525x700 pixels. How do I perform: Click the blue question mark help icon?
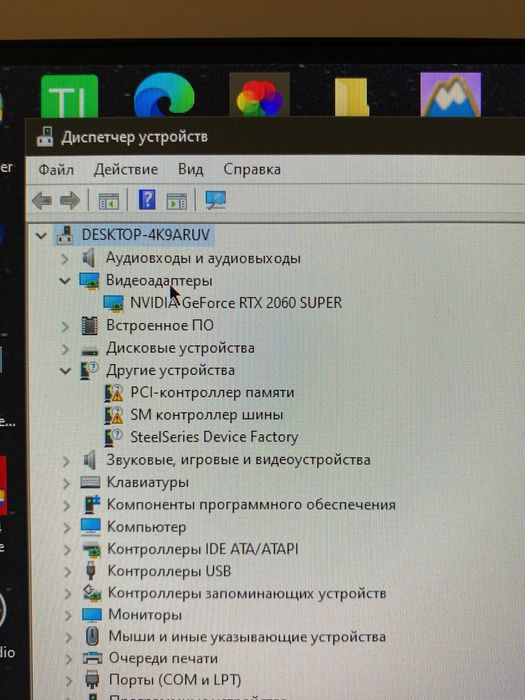click(x=147, y=200)
